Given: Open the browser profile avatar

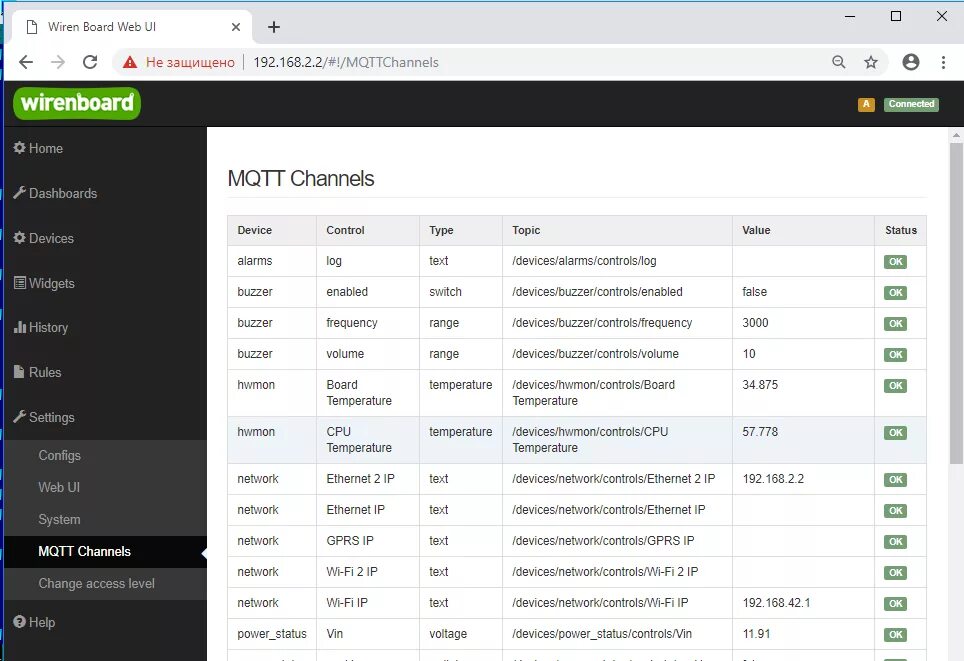Looking at the screenshot, I should coord(911,62).
